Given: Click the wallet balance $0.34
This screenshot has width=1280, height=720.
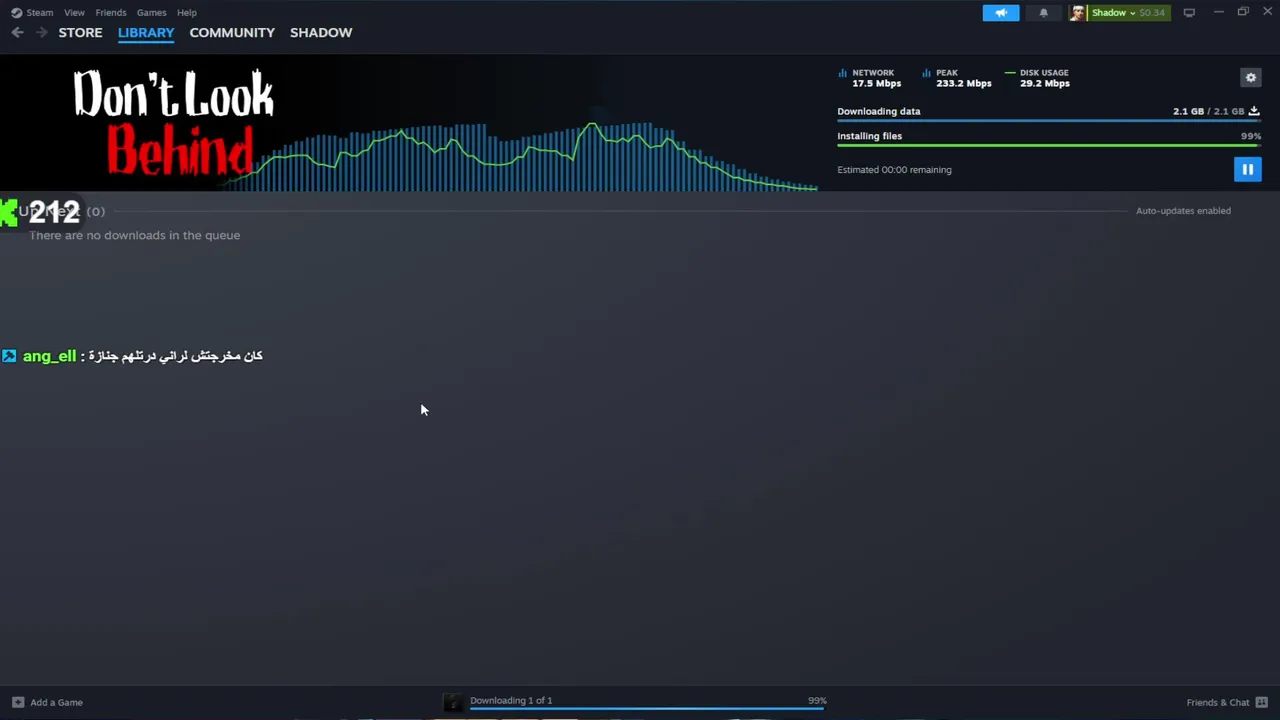Looking at the screenshot, I should (1152, 13).
